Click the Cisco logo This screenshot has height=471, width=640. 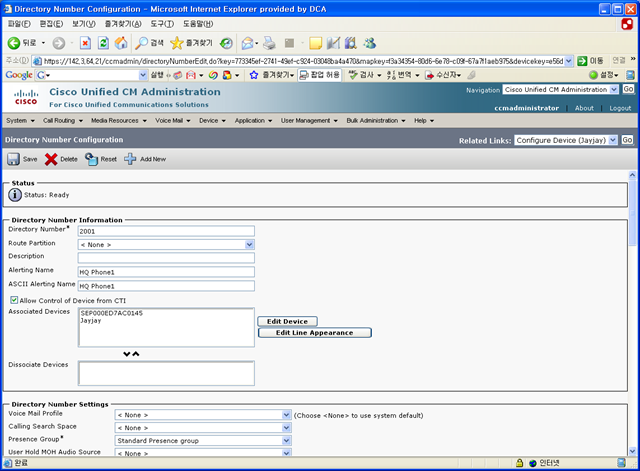coord(26,98)
